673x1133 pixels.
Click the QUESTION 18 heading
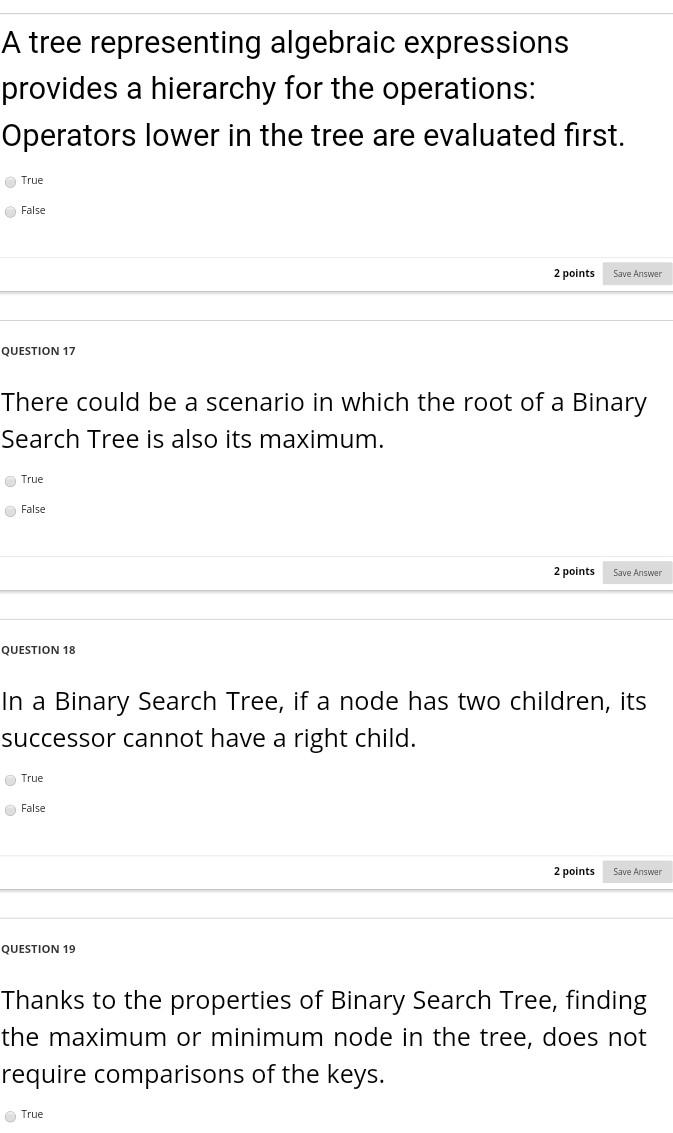click(x=38, y=649)
